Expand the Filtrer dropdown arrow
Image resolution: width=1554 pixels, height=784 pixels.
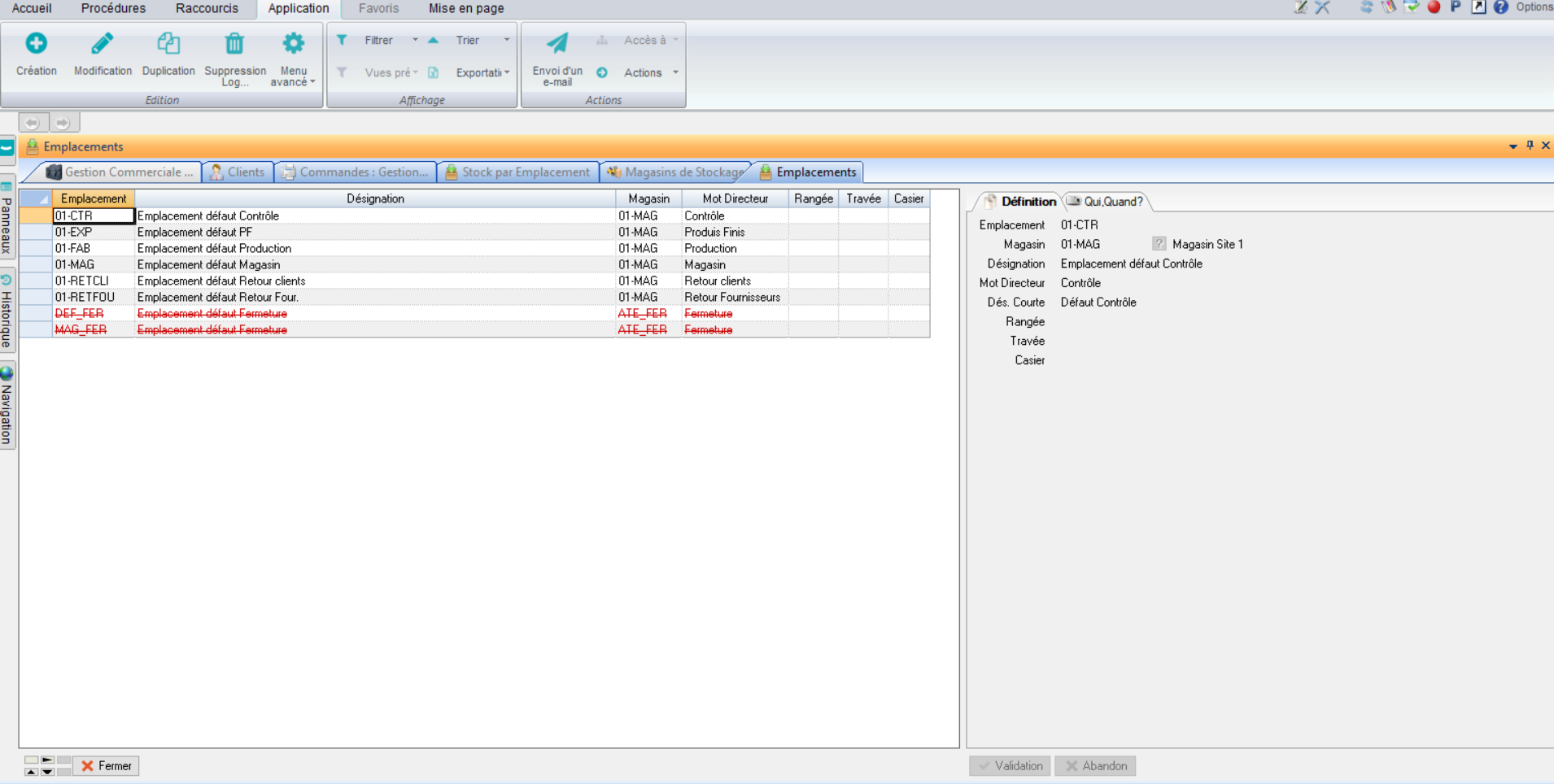[x=415, y=40]
